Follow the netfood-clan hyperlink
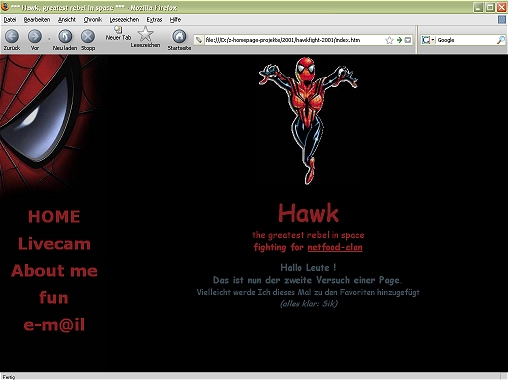The image size is (508, 380). [335, 247]
